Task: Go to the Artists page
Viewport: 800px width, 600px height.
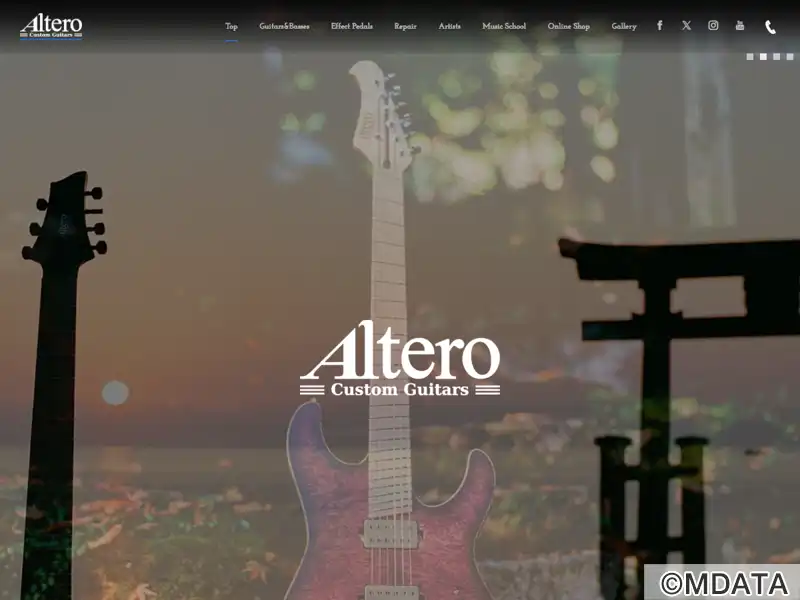Action: (449, 26)
